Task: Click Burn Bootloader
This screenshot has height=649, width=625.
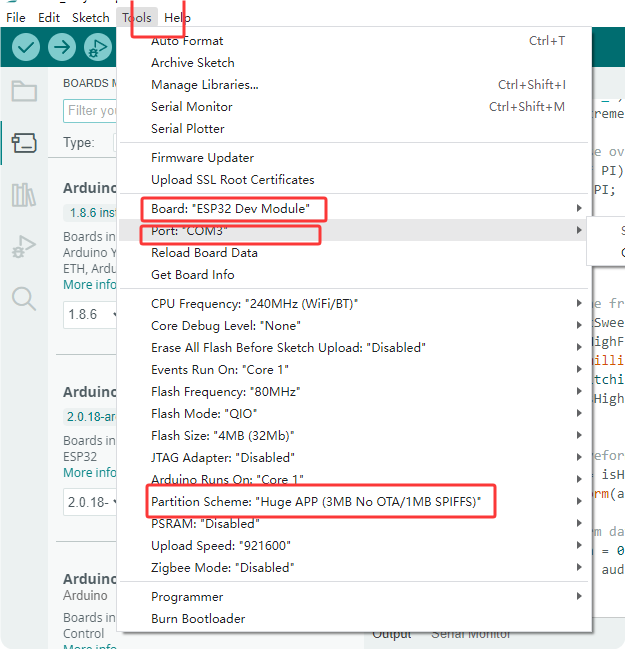Action: coord(354,618)
